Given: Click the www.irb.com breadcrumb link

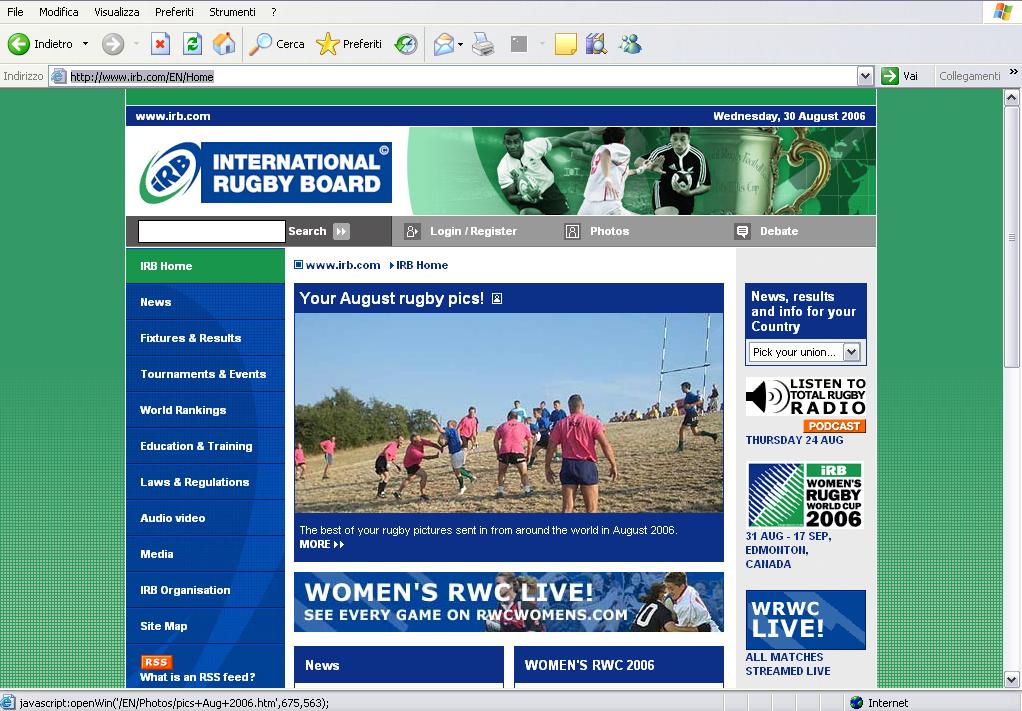Looking at the screenshot, I should 343,265.
